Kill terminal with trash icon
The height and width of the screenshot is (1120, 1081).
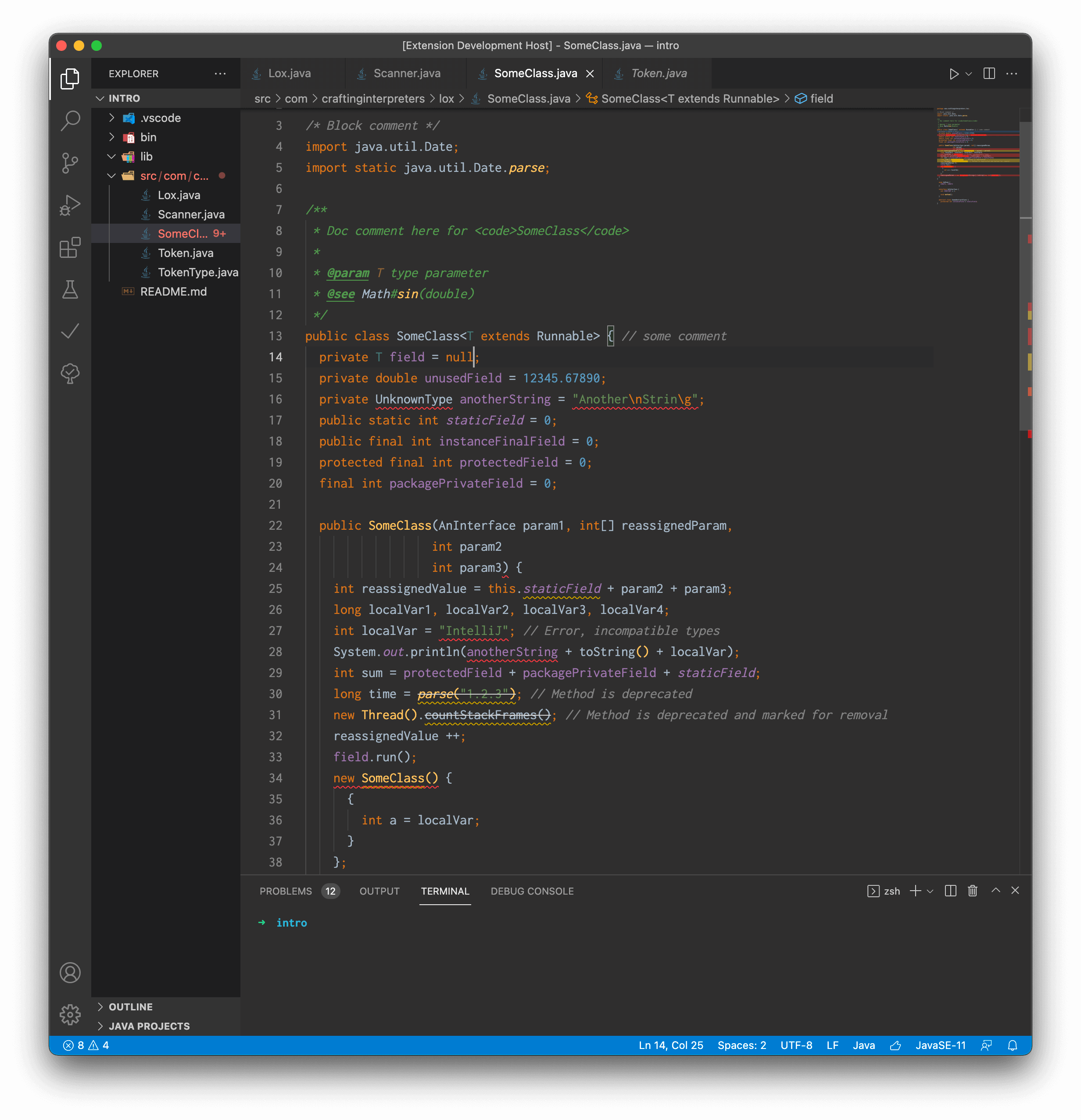972,891
